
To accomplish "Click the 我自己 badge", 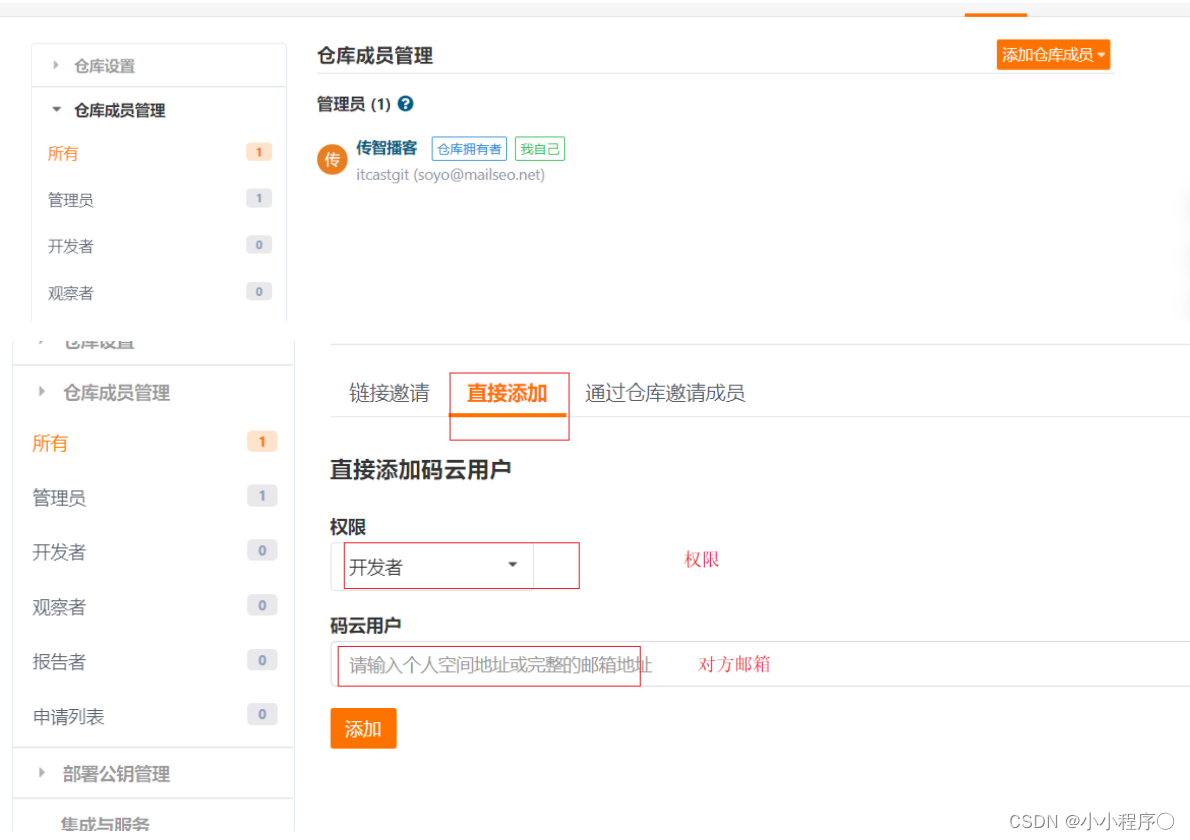I will point(540,149).
